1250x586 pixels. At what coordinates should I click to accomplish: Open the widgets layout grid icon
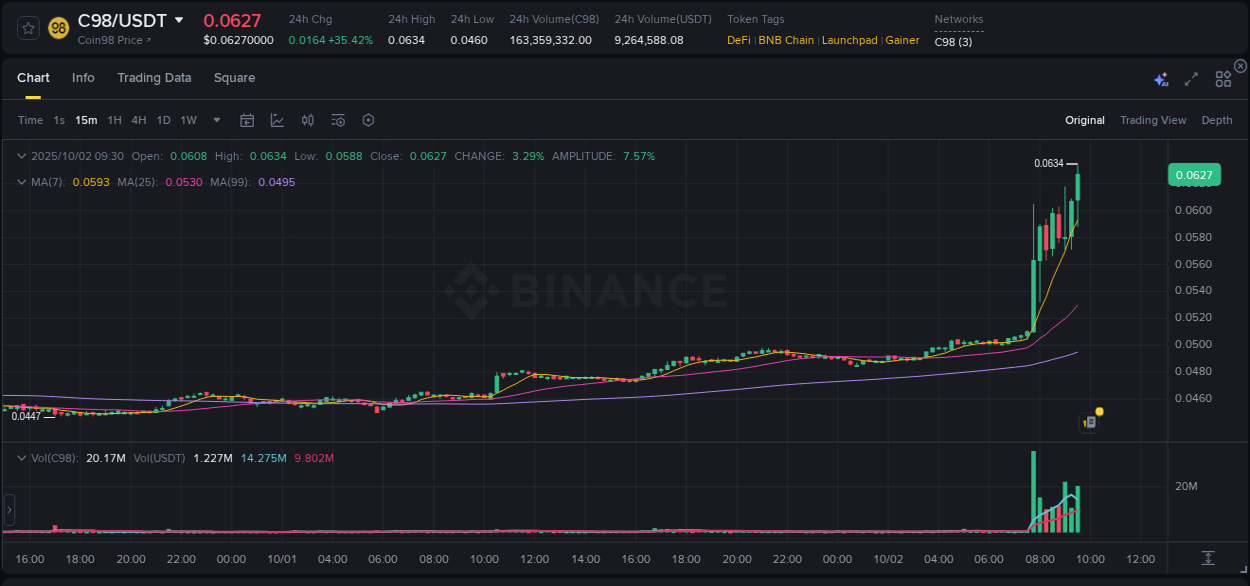tap(1223, 78)
